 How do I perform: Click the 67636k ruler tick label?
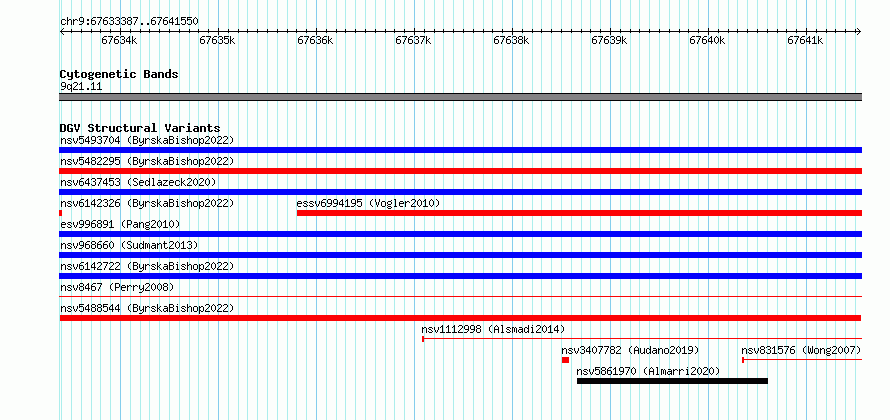tap(315, 41)
